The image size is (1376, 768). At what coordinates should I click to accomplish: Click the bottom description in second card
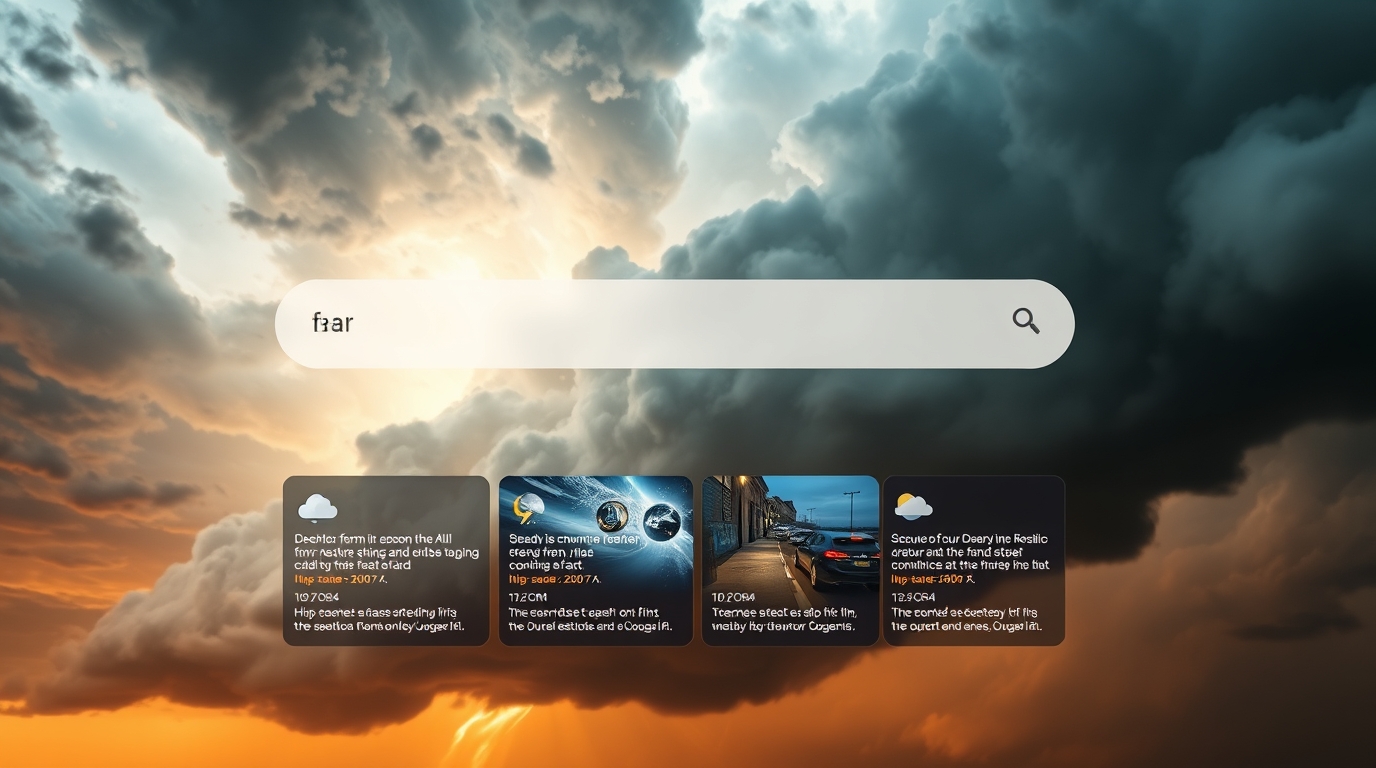[x=589, y=619]
